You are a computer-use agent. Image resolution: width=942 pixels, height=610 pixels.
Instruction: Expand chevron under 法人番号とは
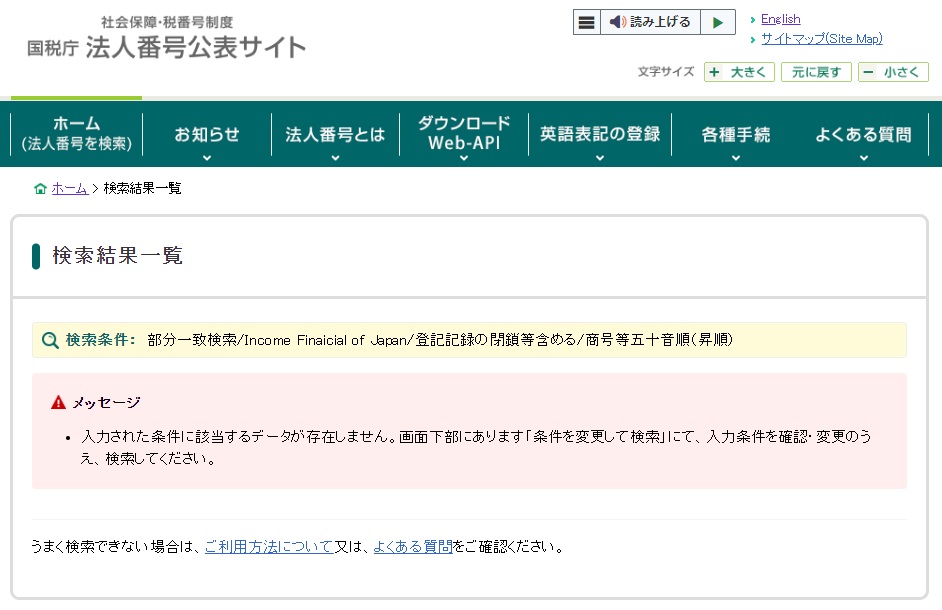335,158
